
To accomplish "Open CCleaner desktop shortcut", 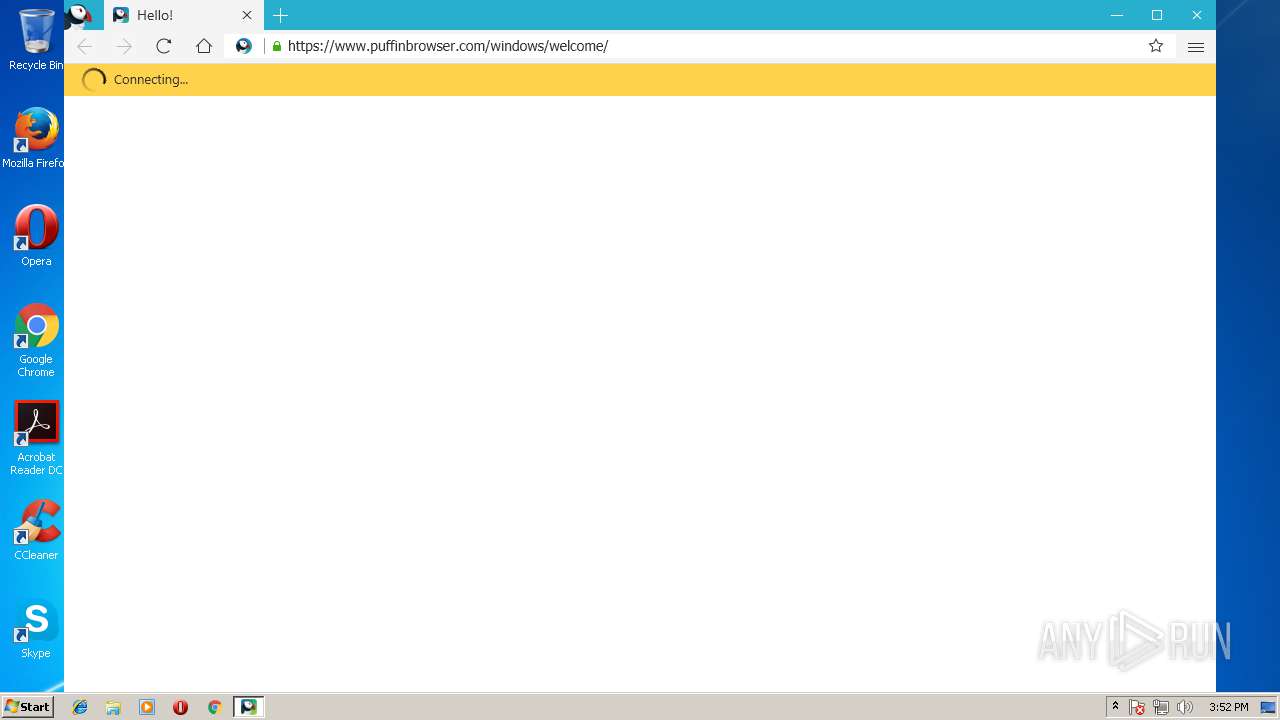I will pyautogui.click(x=36, y=530).
